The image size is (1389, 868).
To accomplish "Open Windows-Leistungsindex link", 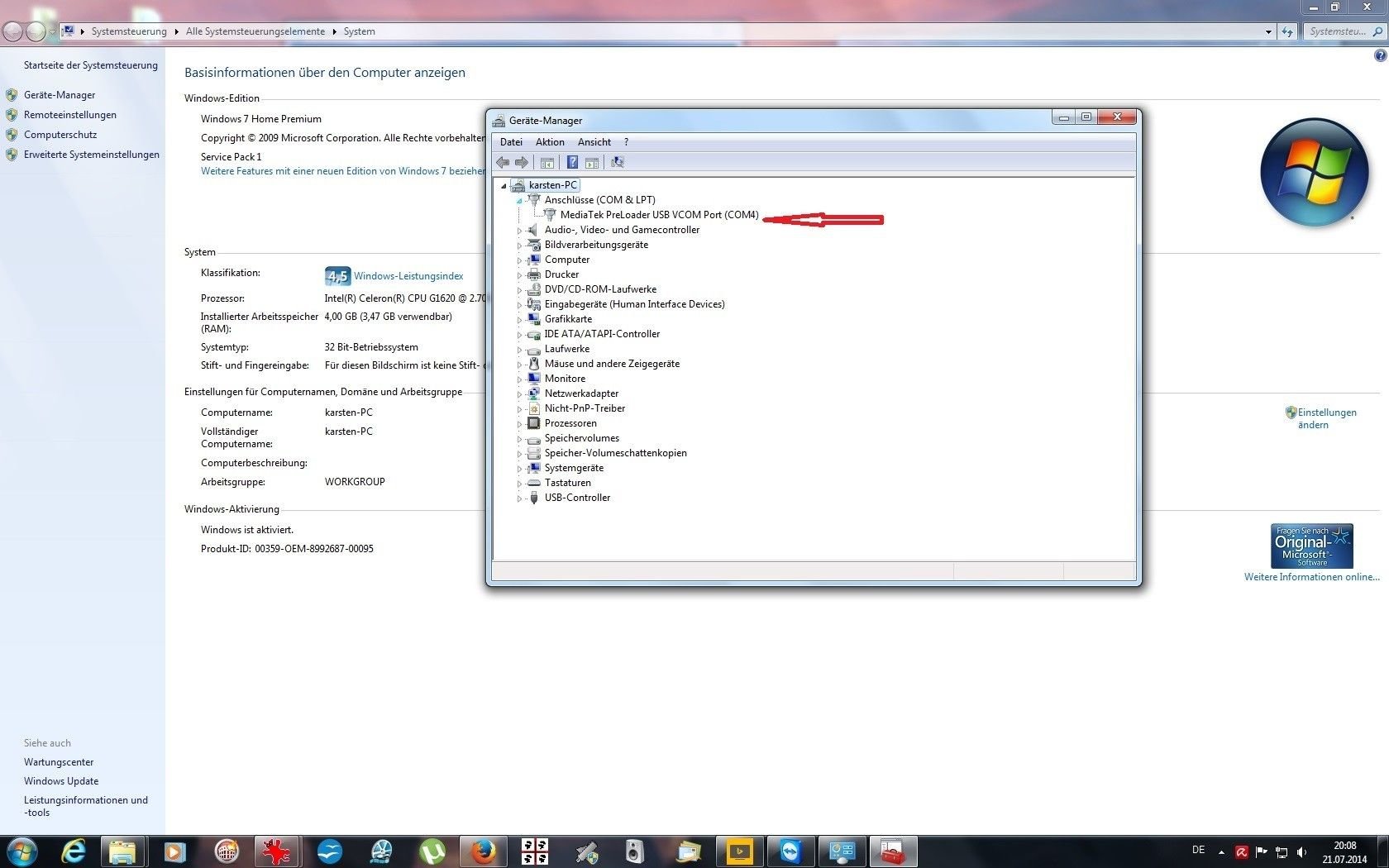I will (x=408, y=276).
